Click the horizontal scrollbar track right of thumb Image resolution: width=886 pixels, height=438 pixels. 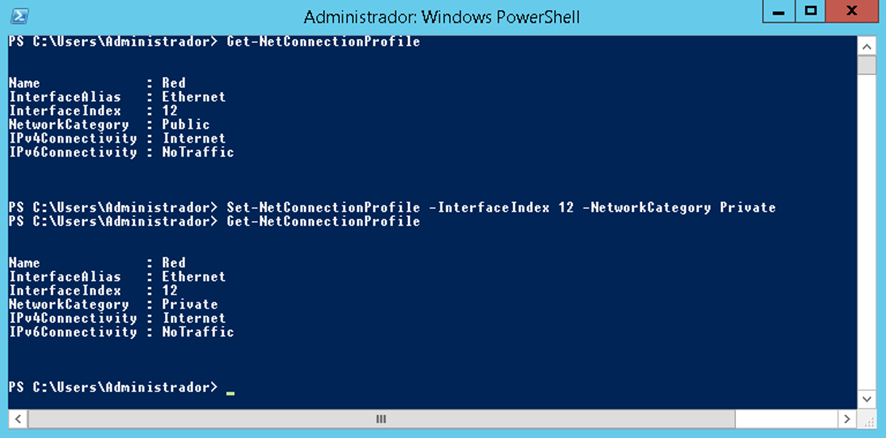click(x=785, y=419)
